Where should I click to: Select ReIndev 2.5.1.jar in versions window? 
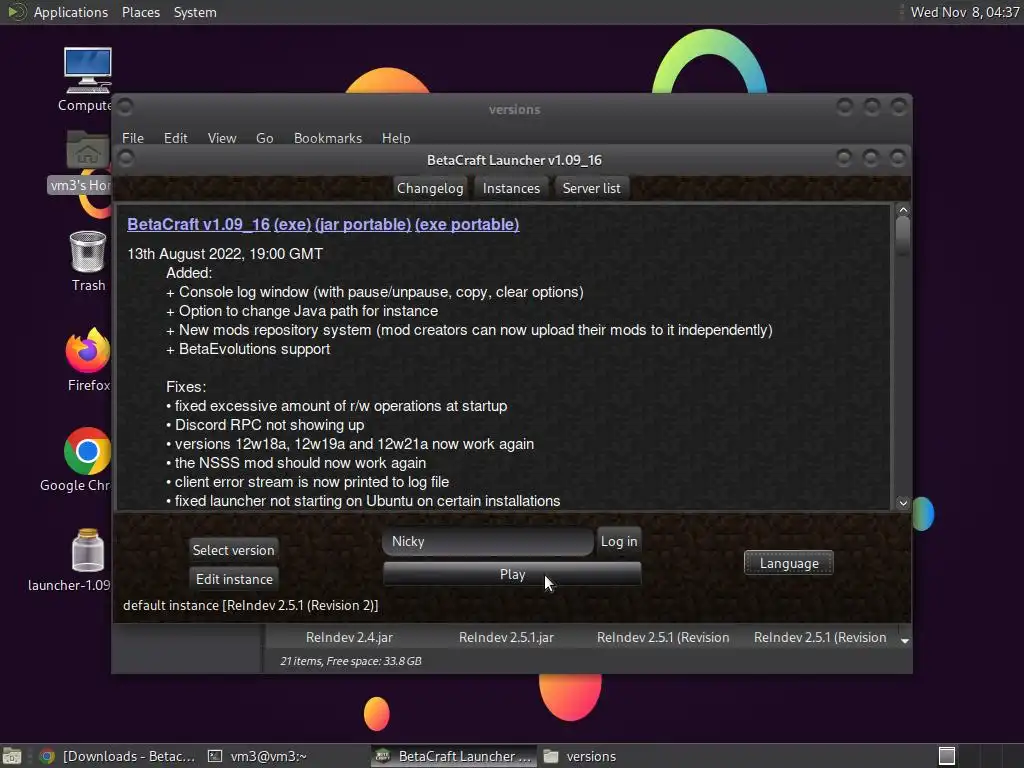tap(506, 637)
